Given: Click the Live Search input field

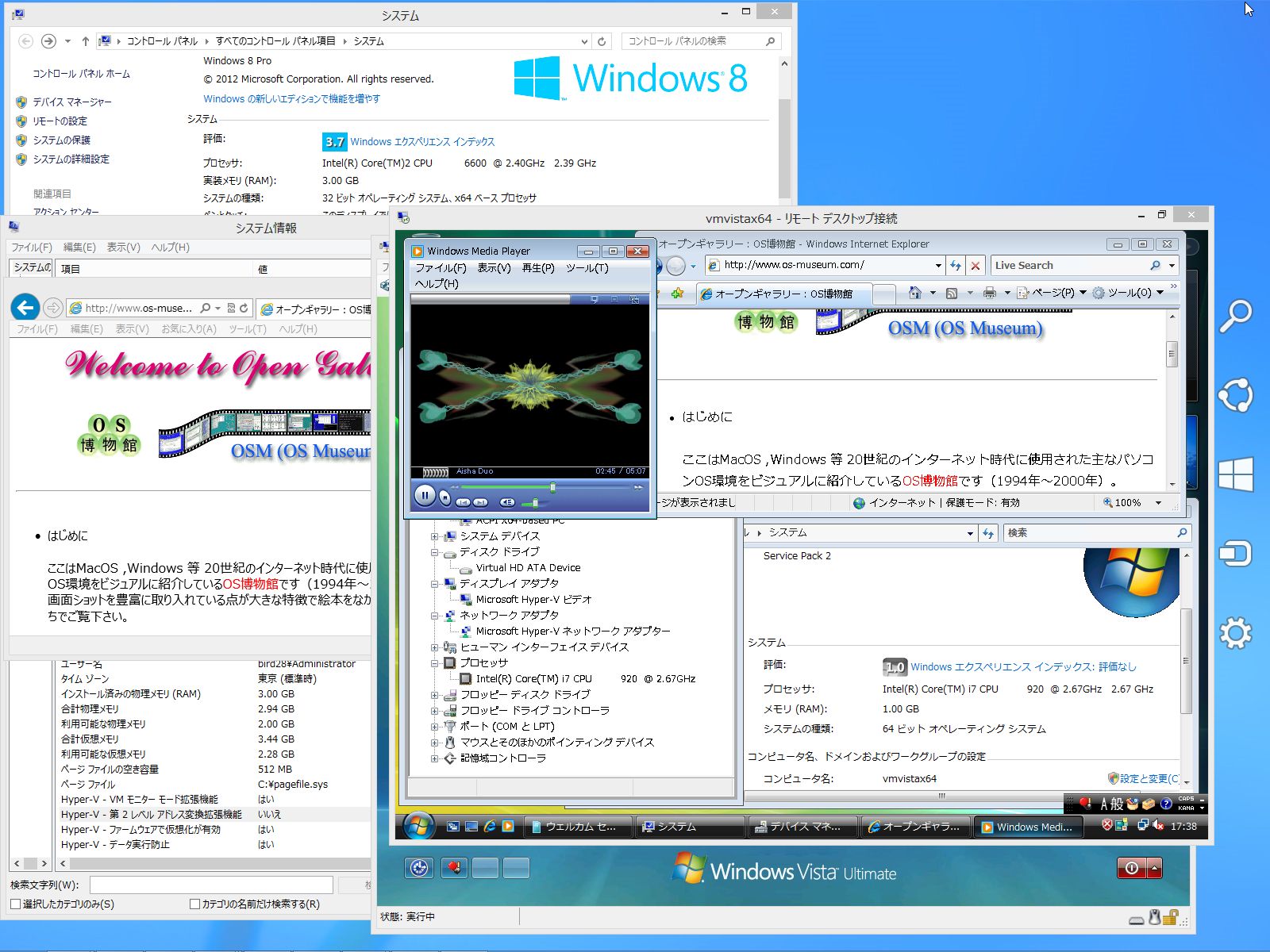Looking at the screenshot, I should 1069,265.
